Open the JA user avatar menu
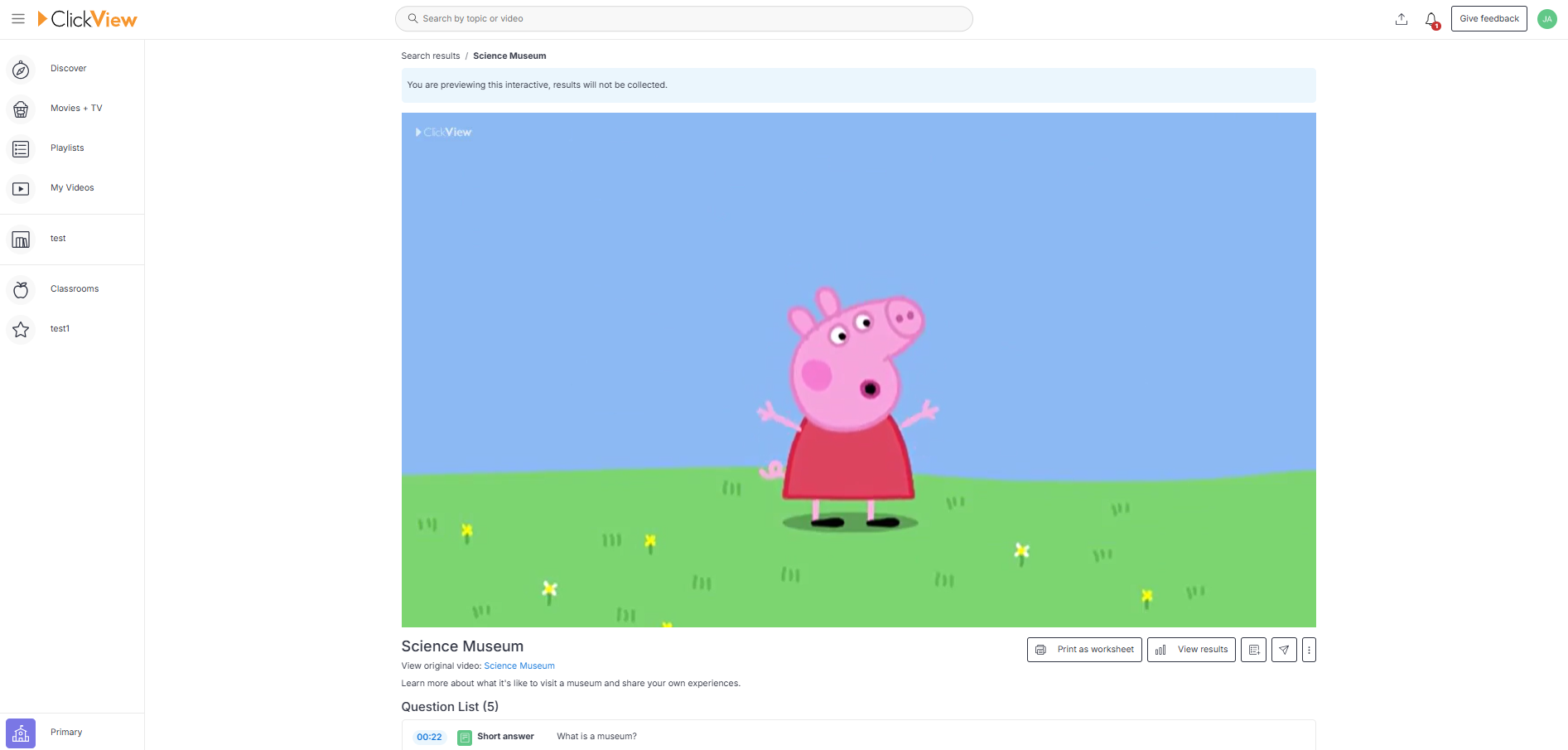The height and width of the screenshot is (750, 1568). point(1546,19)
